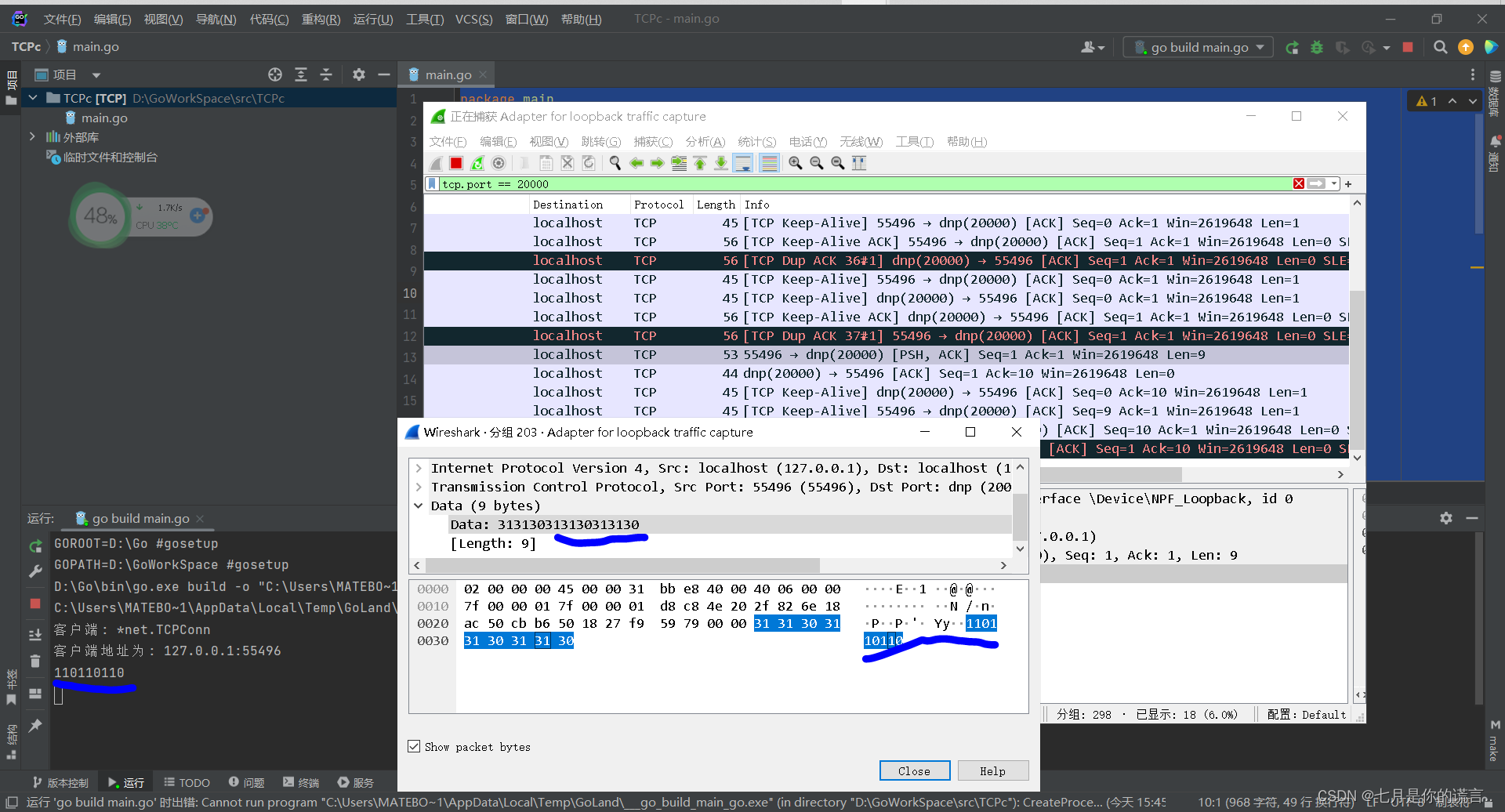Clear the tcp.port display filter

click(1299, 184)
